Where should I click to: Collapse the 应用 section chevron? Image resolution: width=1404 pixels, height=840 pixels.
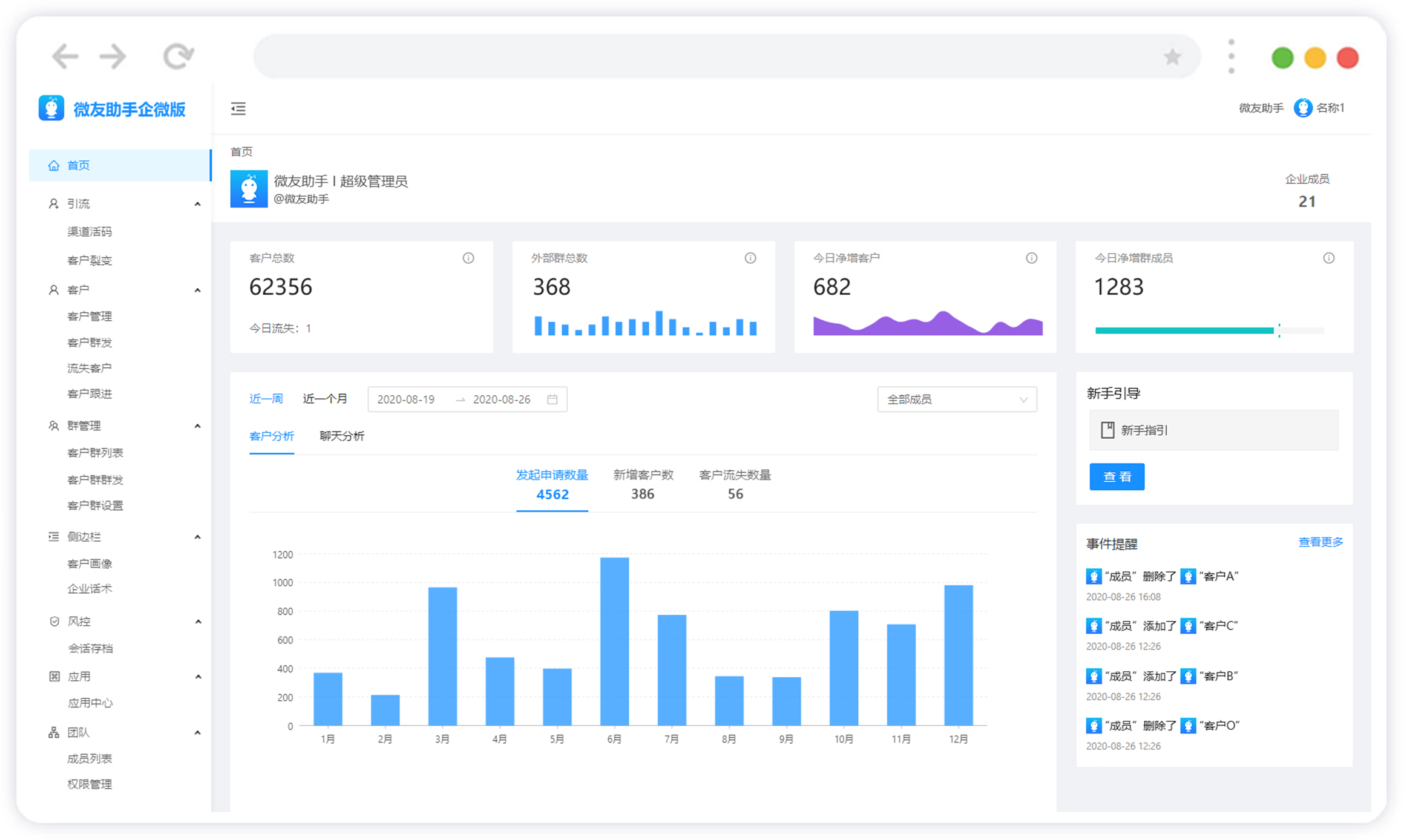pyautogui.click(x=197, y=677)
